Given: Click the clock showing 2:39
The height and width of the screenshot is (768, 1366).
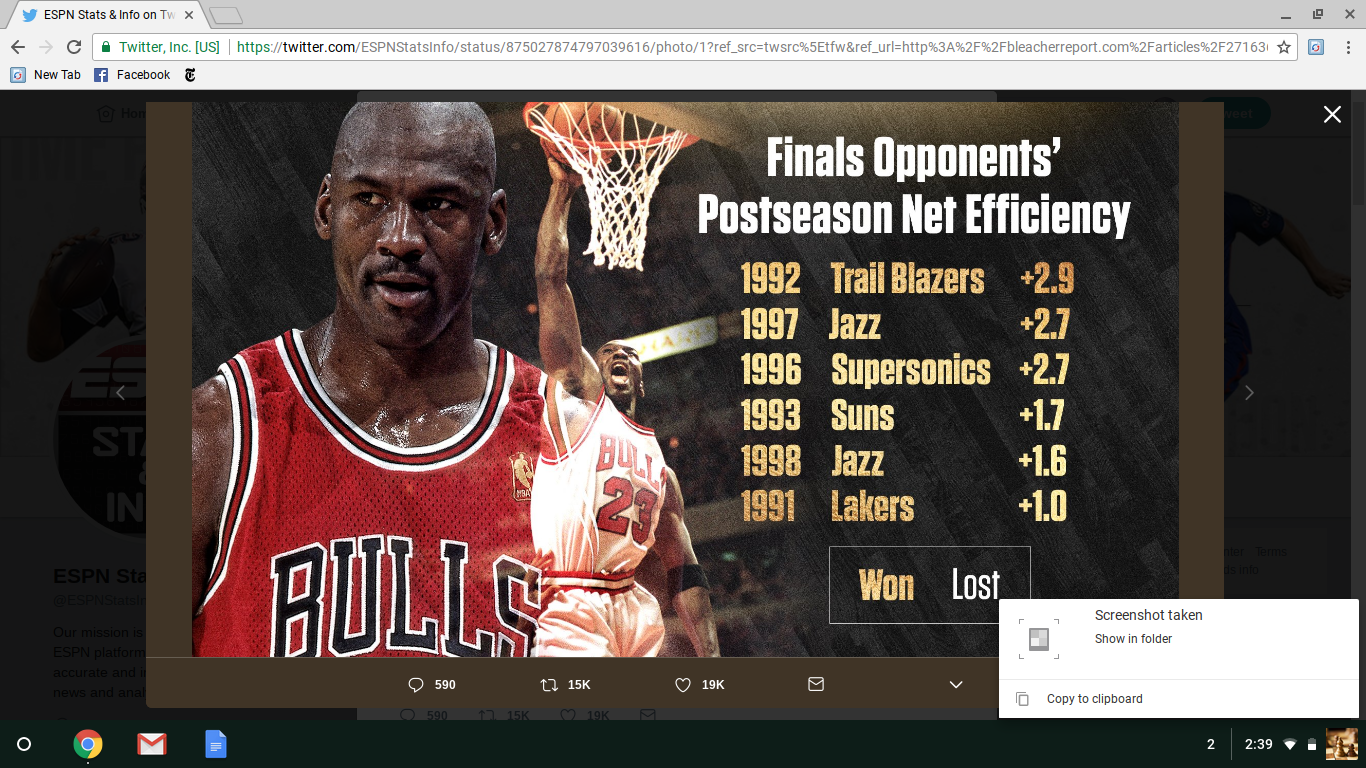Looking at the screenshot, I should pos(1259,744).
